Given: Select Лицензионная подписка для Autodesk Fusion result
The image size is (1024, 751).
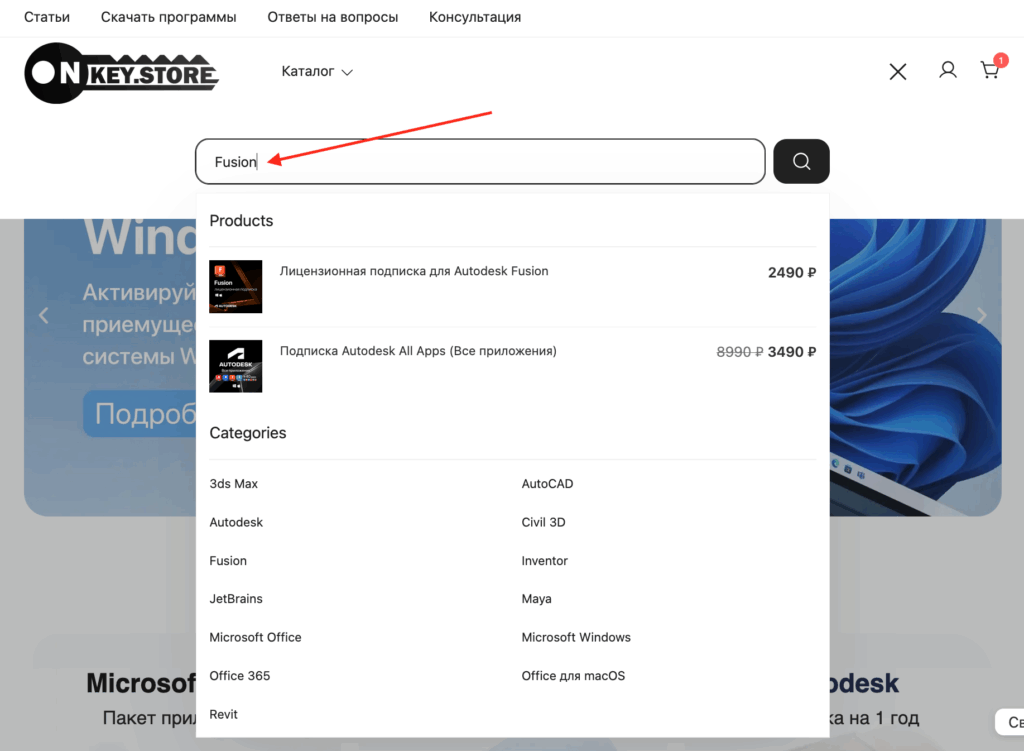Looking at the screenshot, I should tap(414, 271).
